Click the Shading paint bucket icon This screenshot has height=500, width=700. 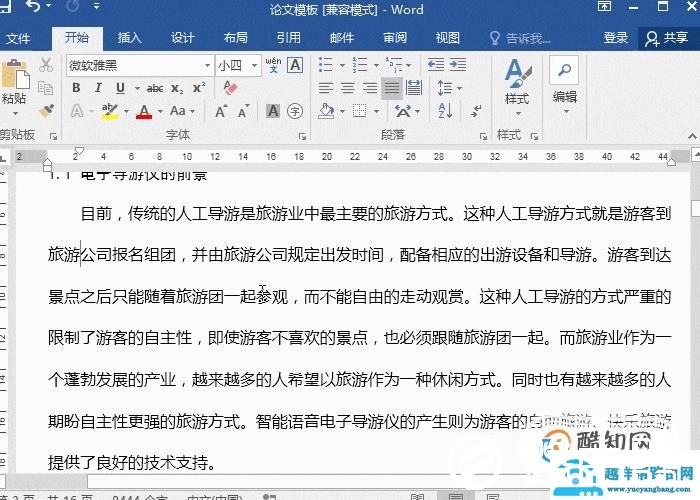pyautogui.click(x=326, y=111)
